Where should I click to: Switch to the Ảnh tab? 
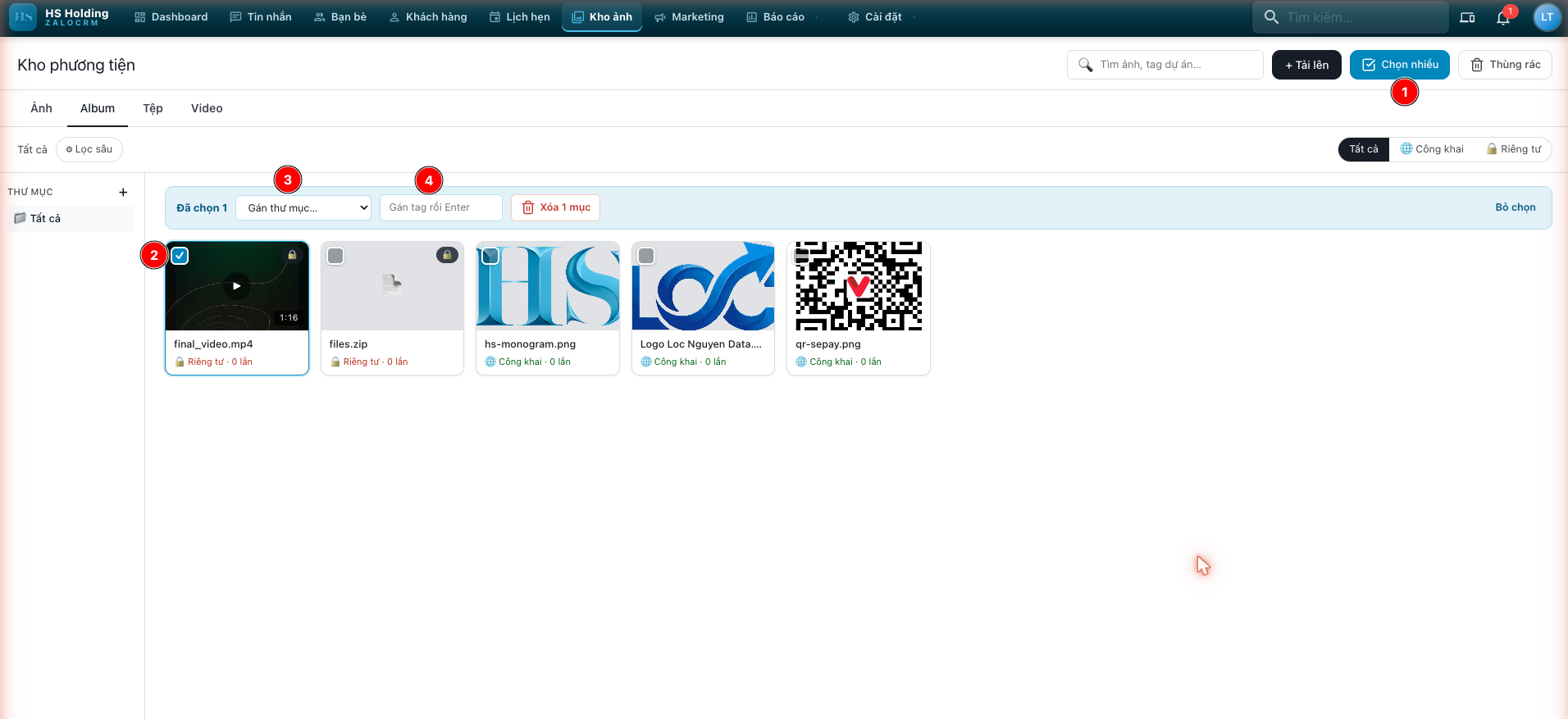(x=41, y=108)
